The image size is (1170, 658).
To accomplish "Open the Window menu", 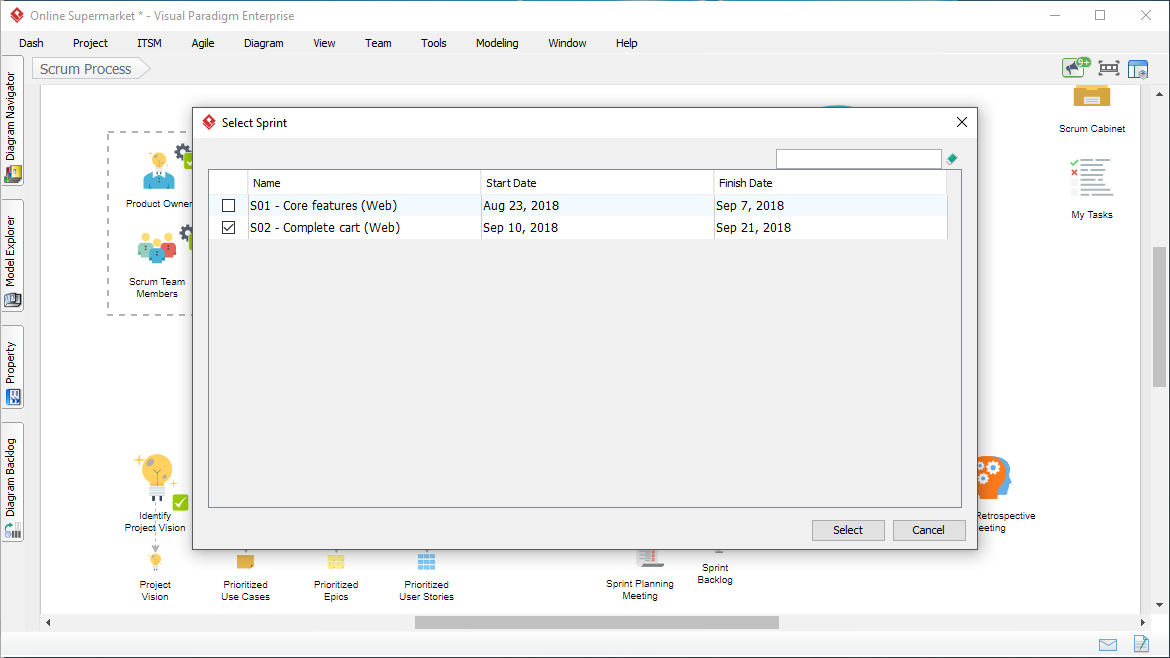I will (x=567, y=43).
